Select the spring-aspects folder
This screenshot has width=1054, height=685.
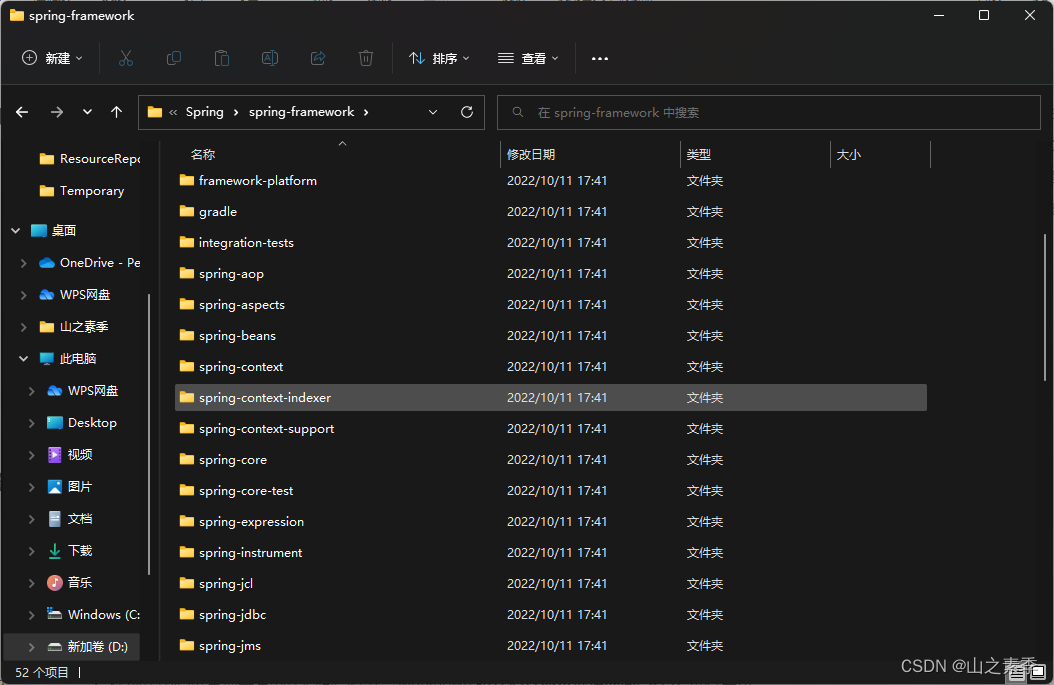551,305
